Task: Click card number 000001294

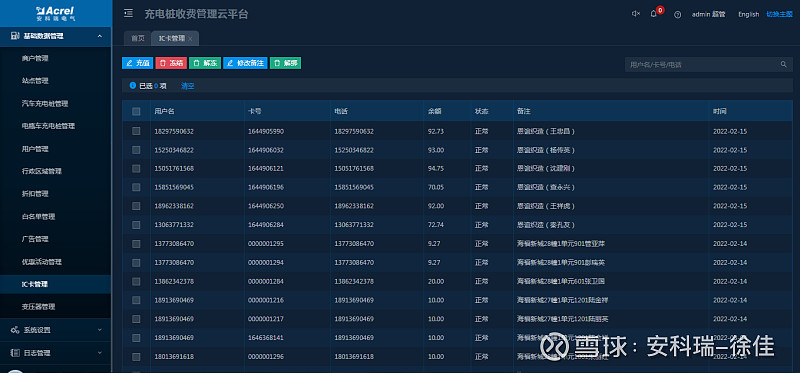Action: (x=266, y=263)
